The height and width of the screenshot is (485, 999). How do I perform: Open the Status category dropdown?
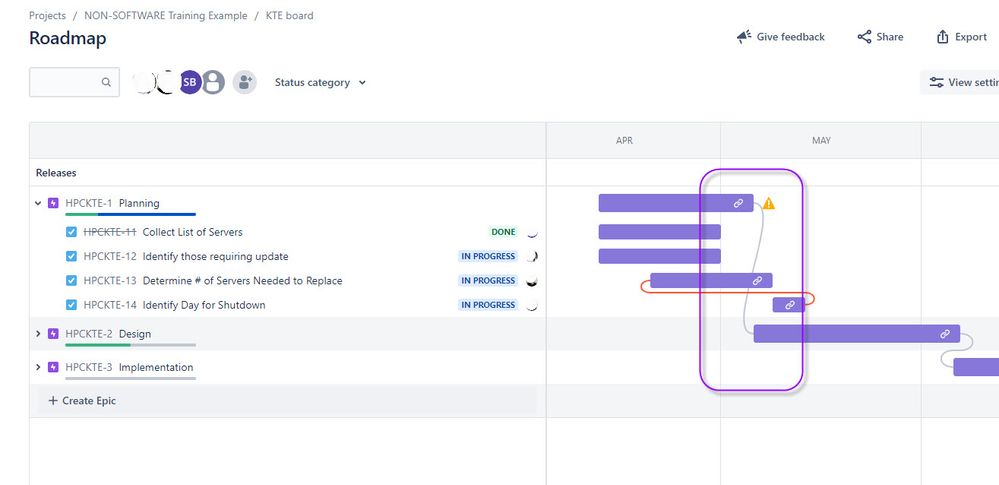(320, 82)
